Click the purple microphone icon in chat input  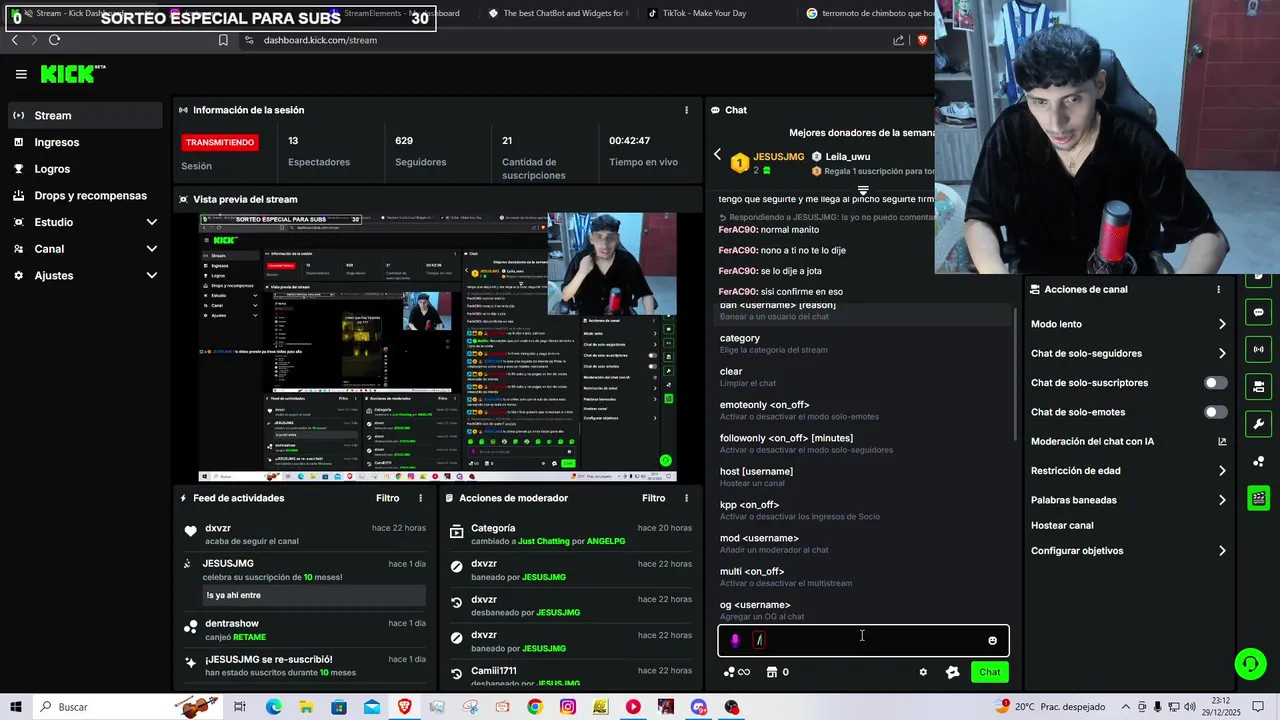point(735,640)
